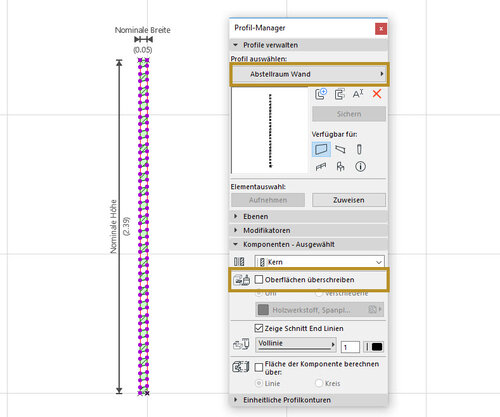The image size is (500, 417).
Task: Uncheck Zeige Schnitt End Linien
Action: [259, 328]
